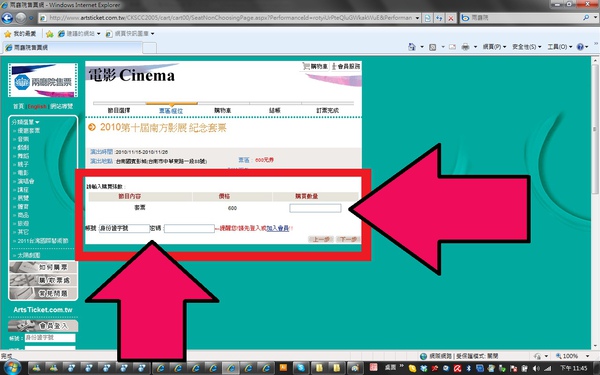Open the 網站導覽 sitemap link
This screenshot has height=375, width=600.
[61, 106]
